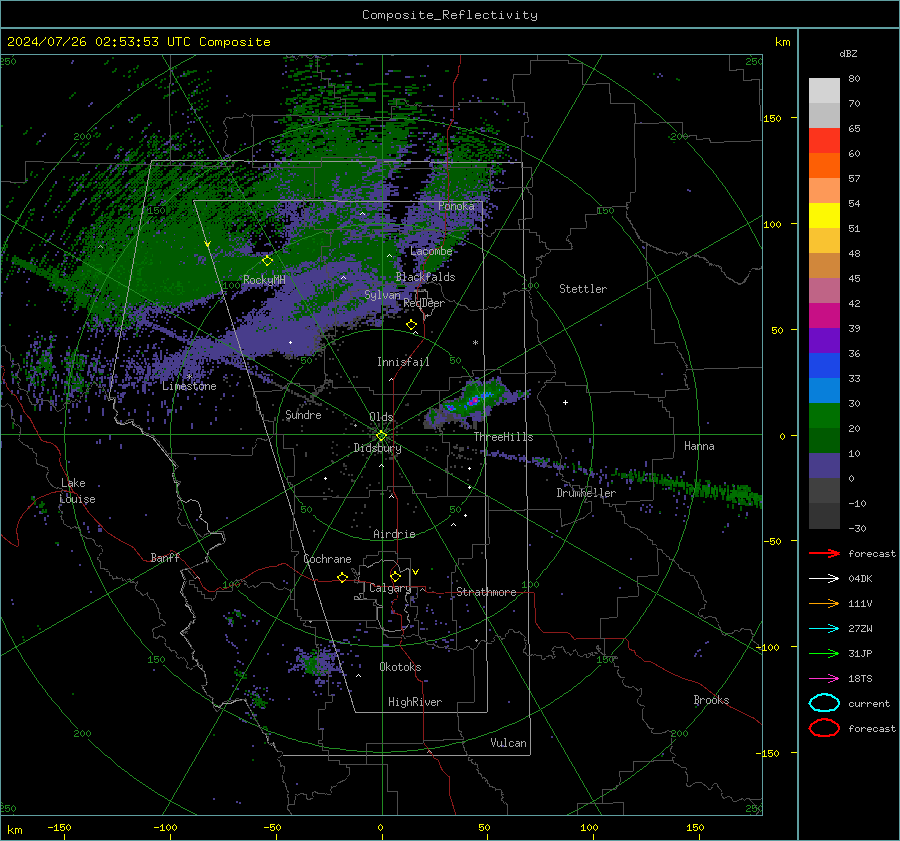Image resolution: width=900 pixels, height=841 pixels.
Task: Click the Okotoks town label
Action: point(400,667)
